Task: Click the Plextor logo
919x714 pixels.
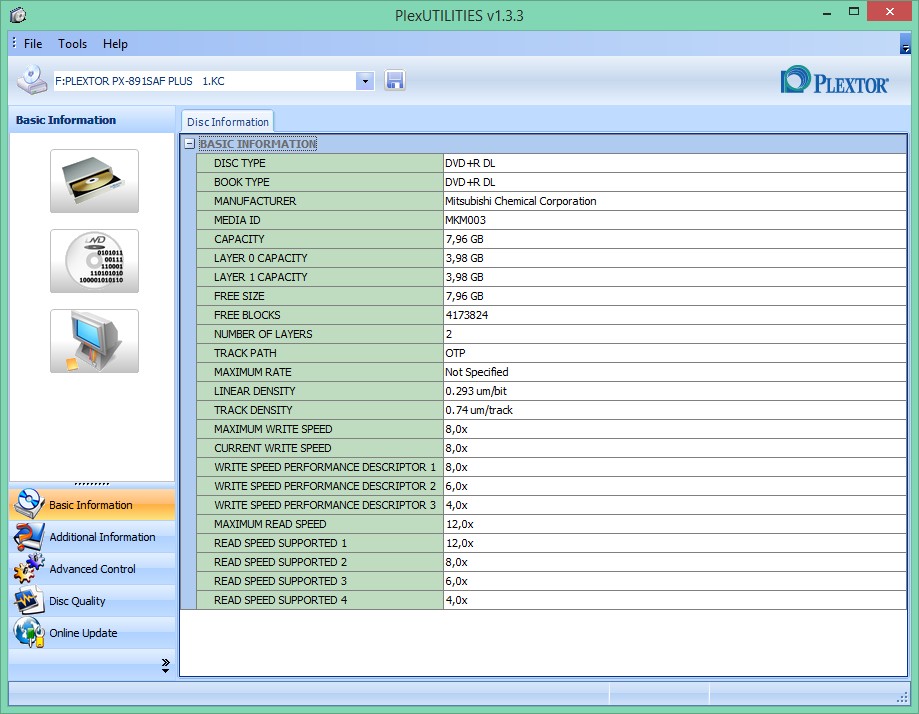Action: tap(835, 81)
